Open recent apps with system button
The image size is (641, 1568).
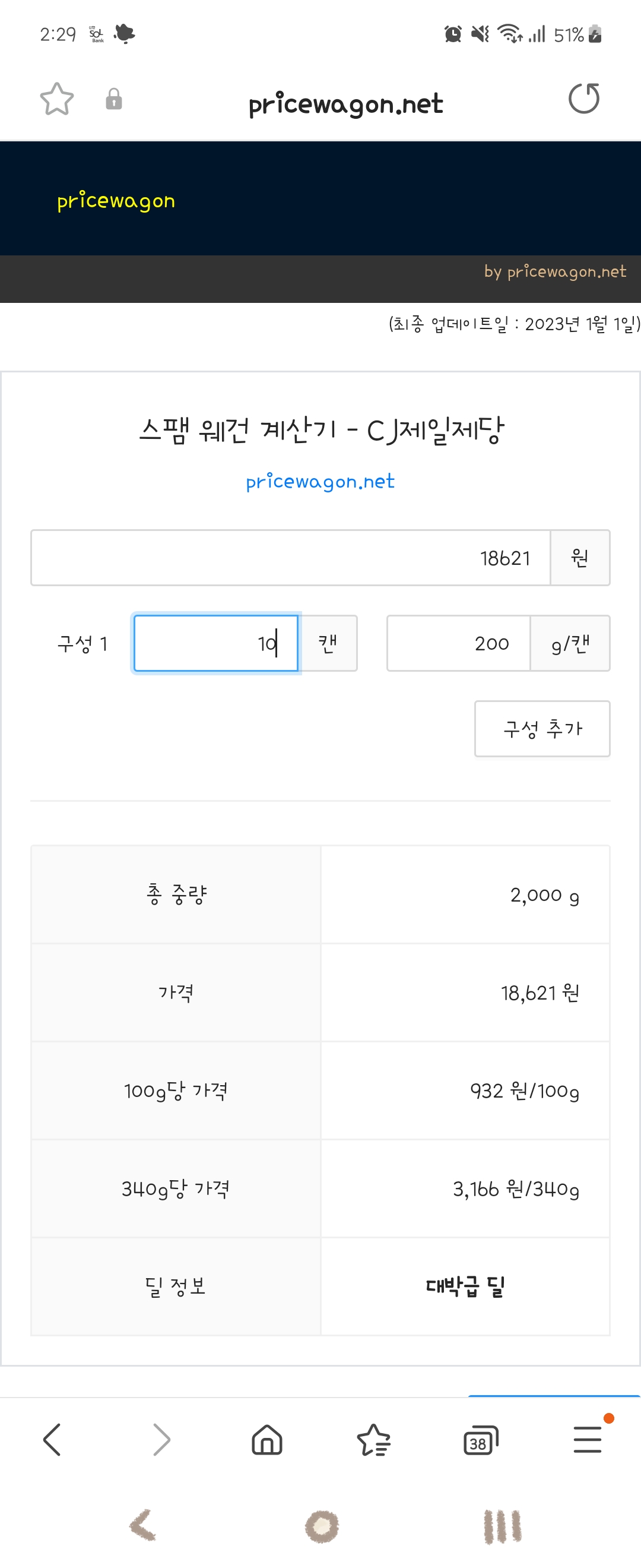[x=502, y=1526]
